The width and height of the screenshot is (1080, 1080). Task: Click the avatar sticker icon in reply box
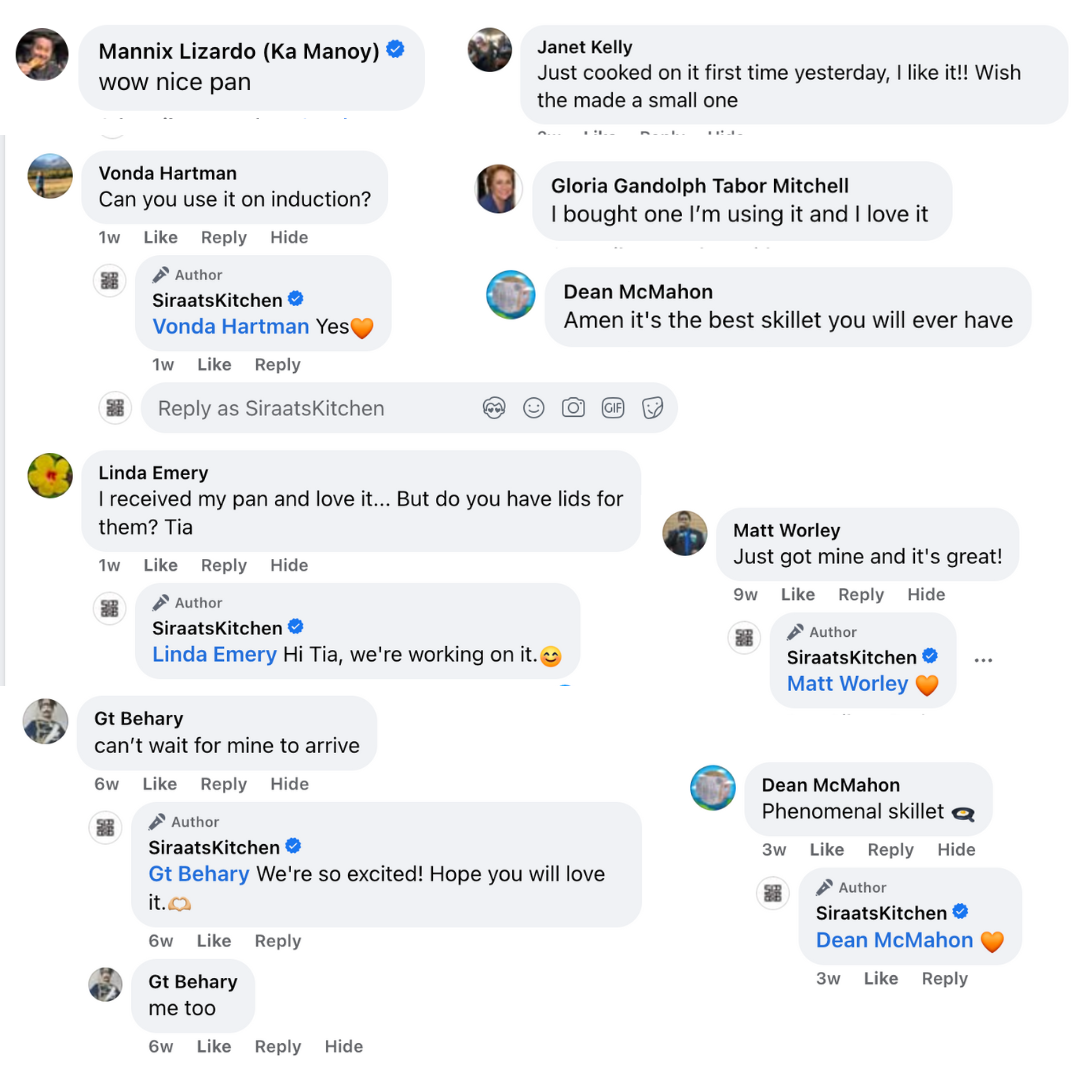(x=494, y=408)
